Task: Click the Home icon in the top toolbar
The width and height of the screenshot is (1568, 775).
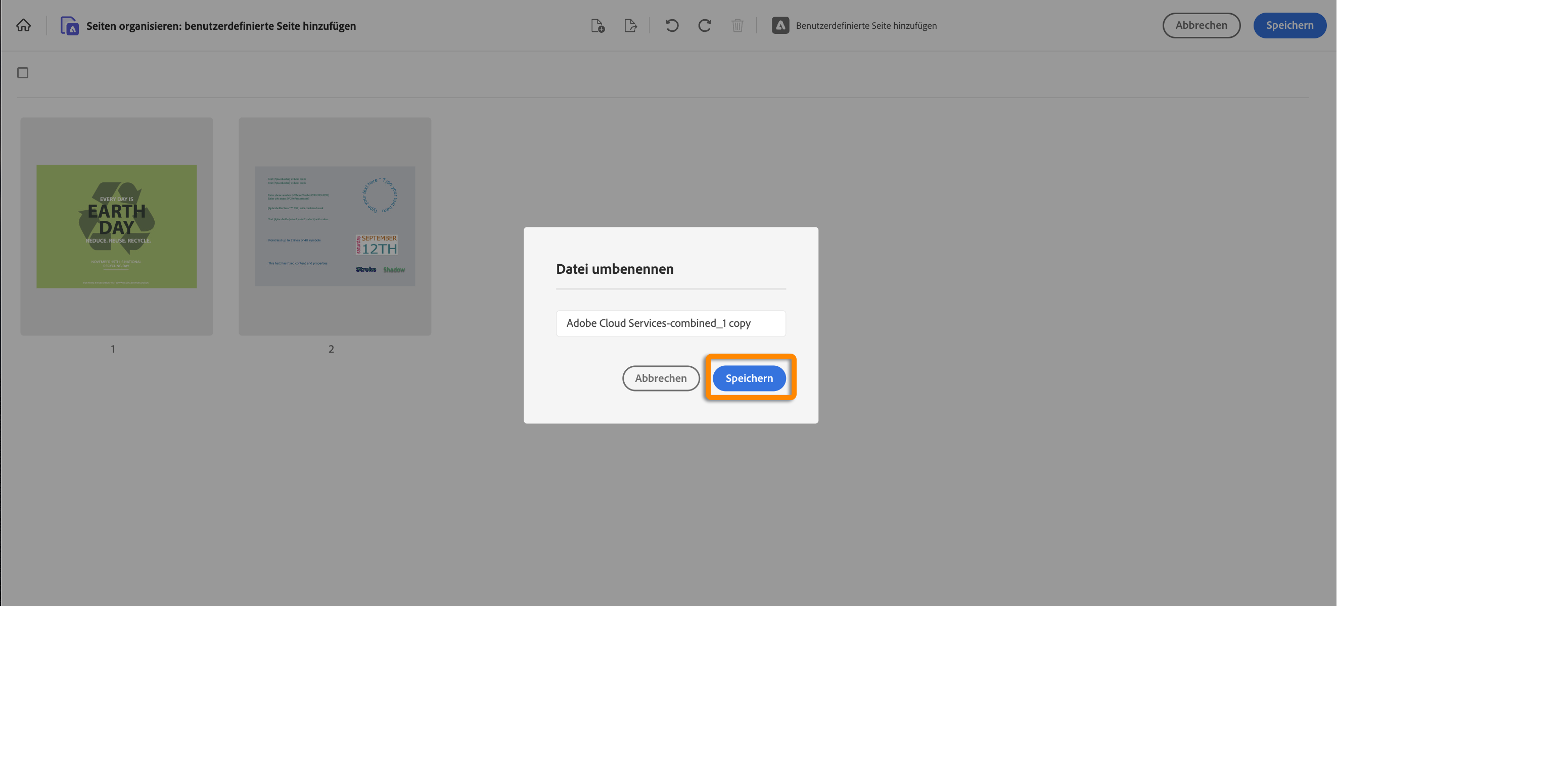Action: [x=23, y=25]
